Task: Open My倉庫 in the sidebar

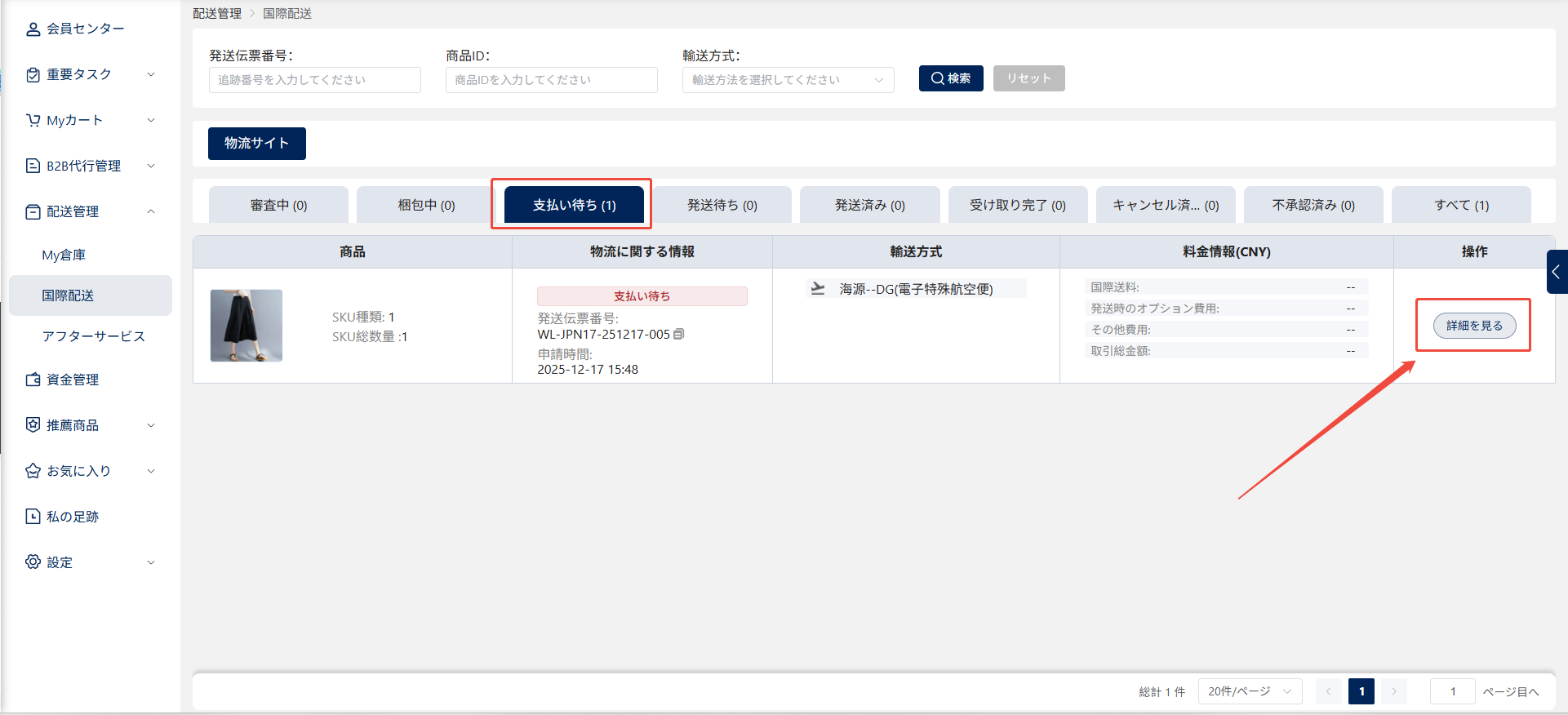Action: click(64, 255)
